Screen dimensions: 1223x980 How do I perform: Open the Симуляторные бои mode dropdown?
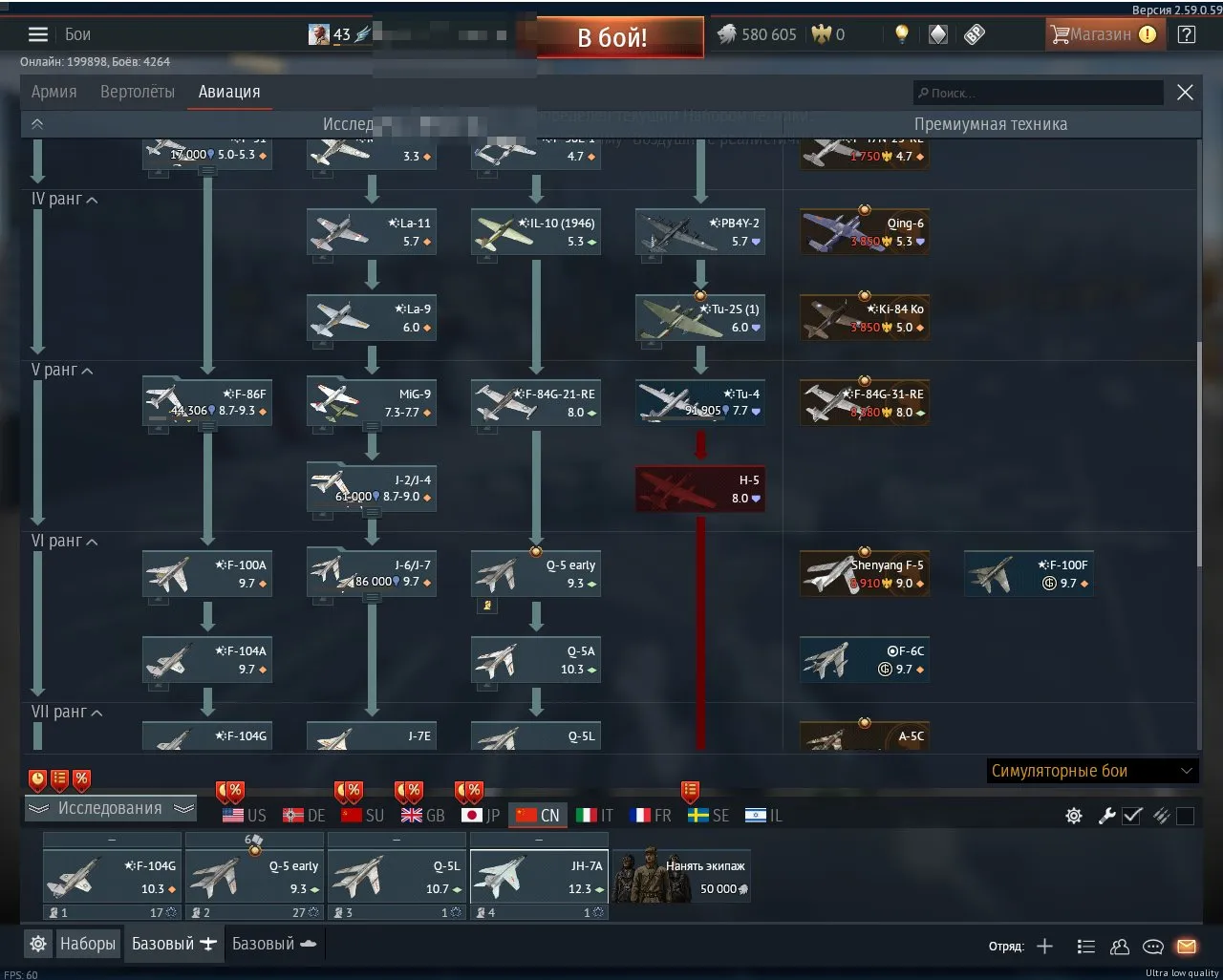[x=1092, y=771]
